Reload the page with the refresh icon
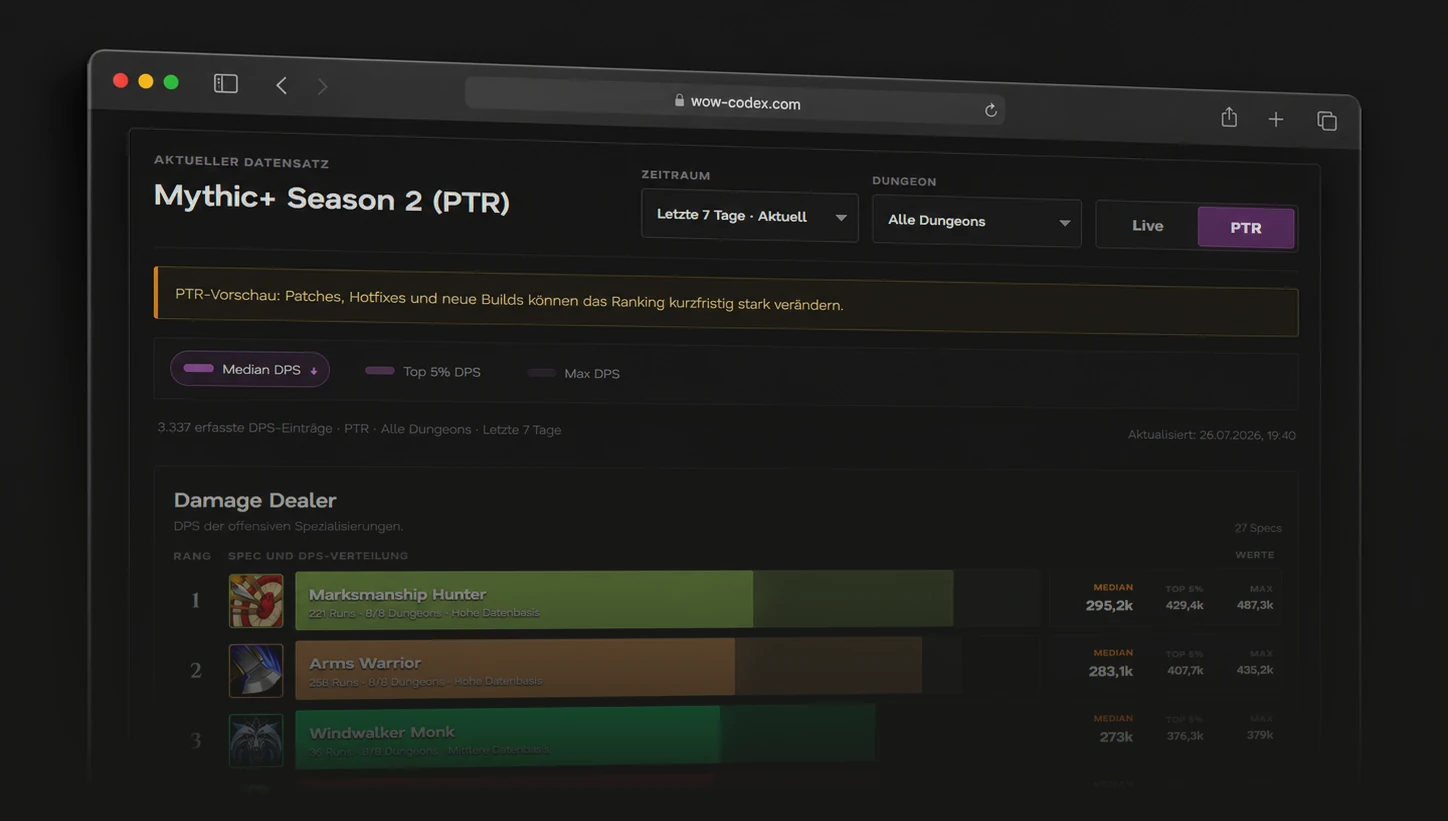 (x=991, y=110)
